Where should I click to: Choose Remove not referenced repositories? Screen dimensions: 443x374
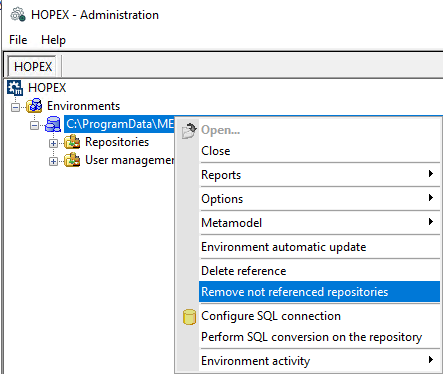(319, 292)
